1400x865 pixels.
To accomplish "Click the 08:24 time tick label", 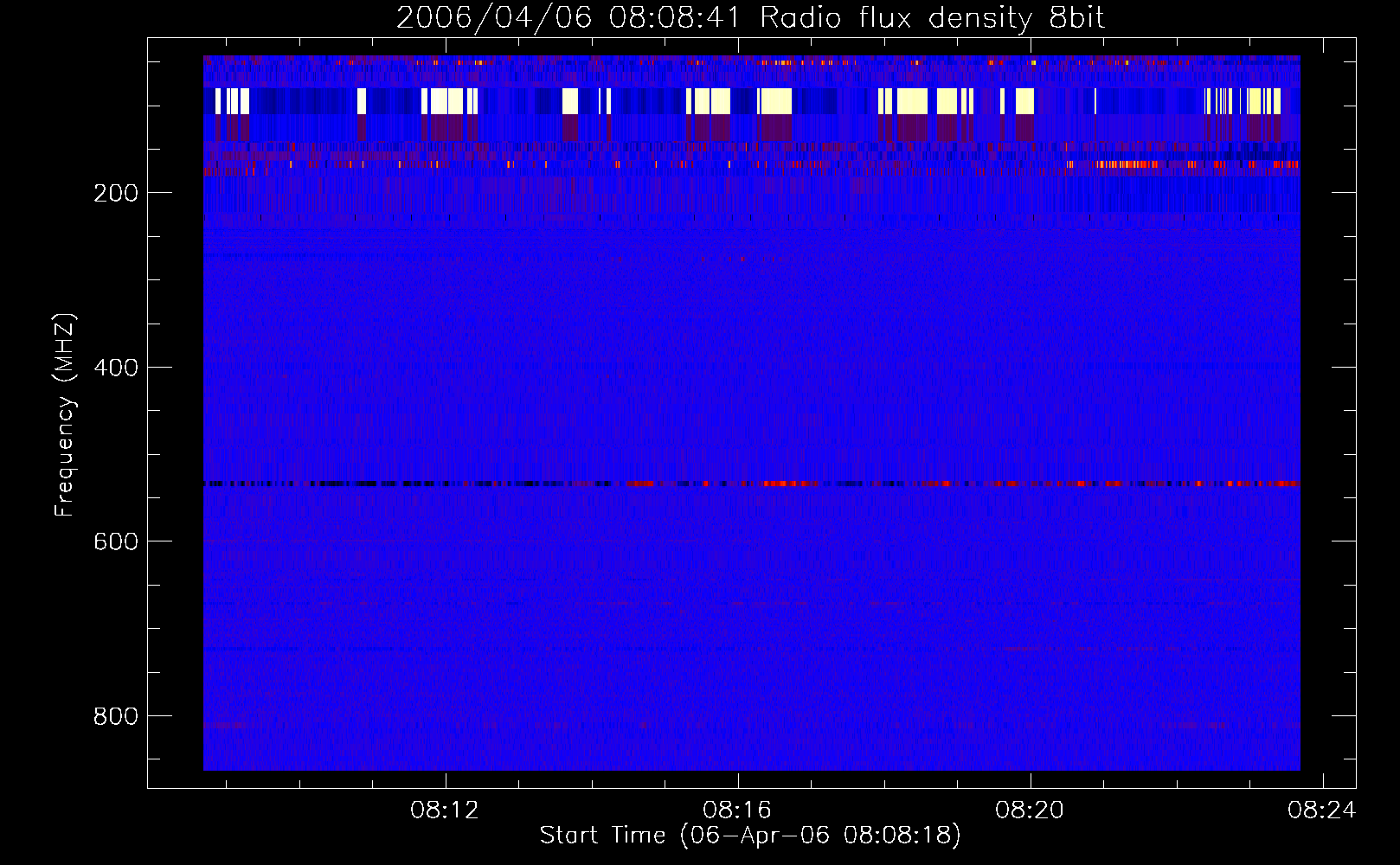I will (1322, 811).
